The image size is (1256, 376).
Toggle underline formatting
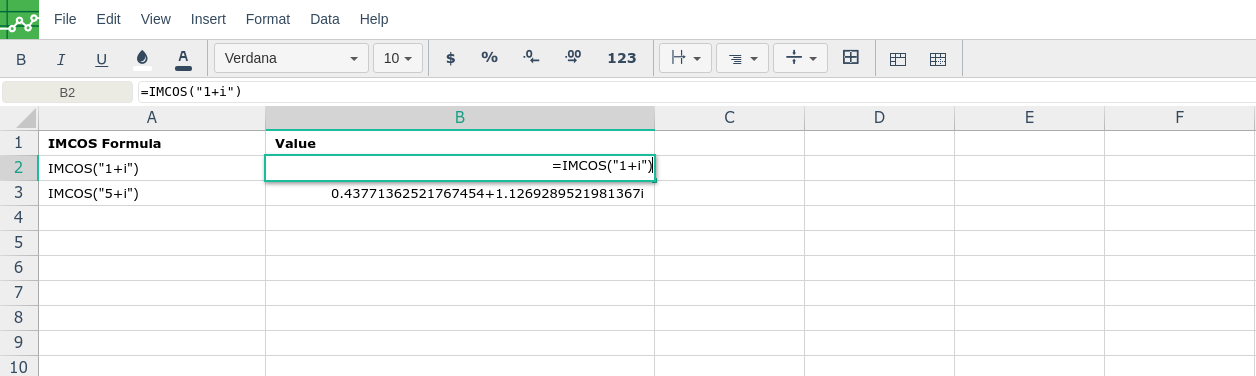[101, 59]
